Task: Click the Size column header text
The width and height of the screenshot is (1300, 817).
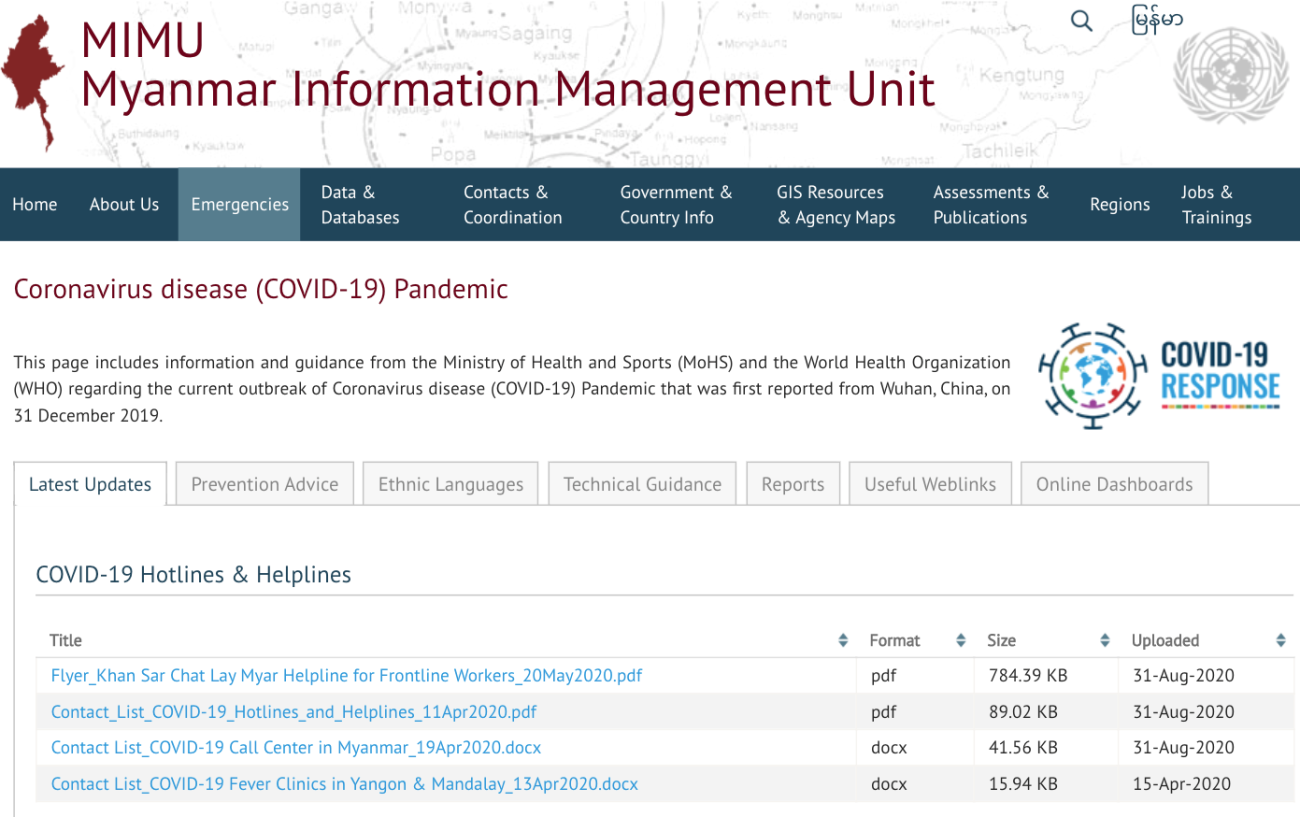Action: click(x=1002, y=640)
